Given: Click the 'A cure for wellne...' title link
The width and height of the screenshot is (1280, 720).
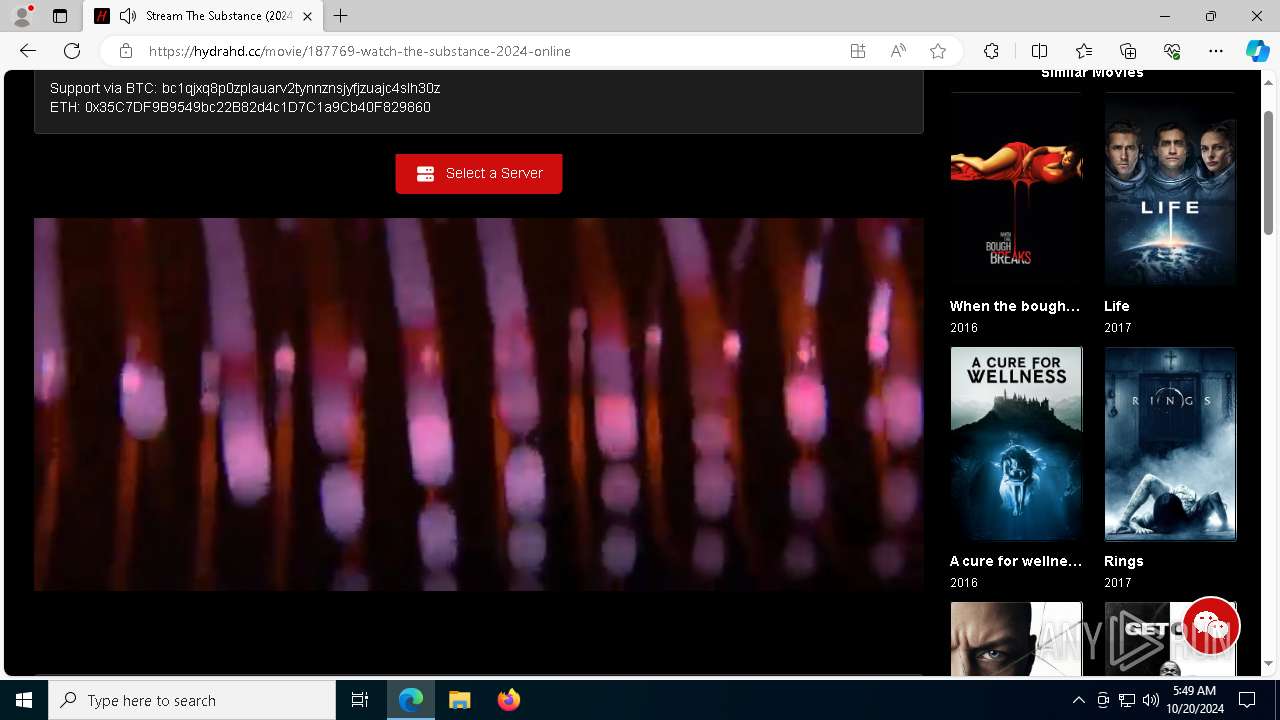Looking at the screenshot, I should [x=1016, y=561].
